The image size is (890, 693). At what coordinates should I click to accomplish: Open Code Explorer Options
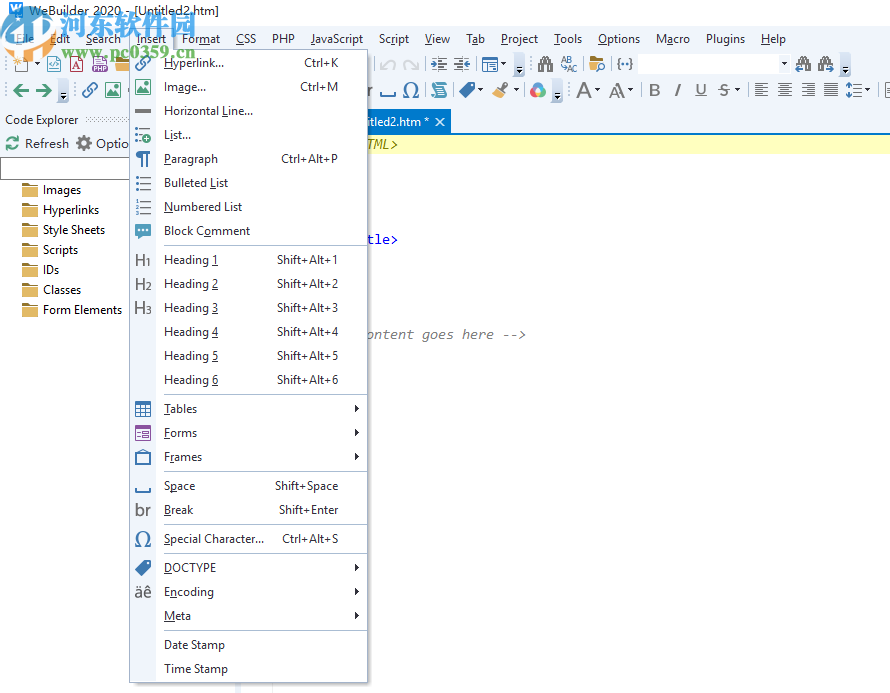pyautogui.click(x=103, y=144)
